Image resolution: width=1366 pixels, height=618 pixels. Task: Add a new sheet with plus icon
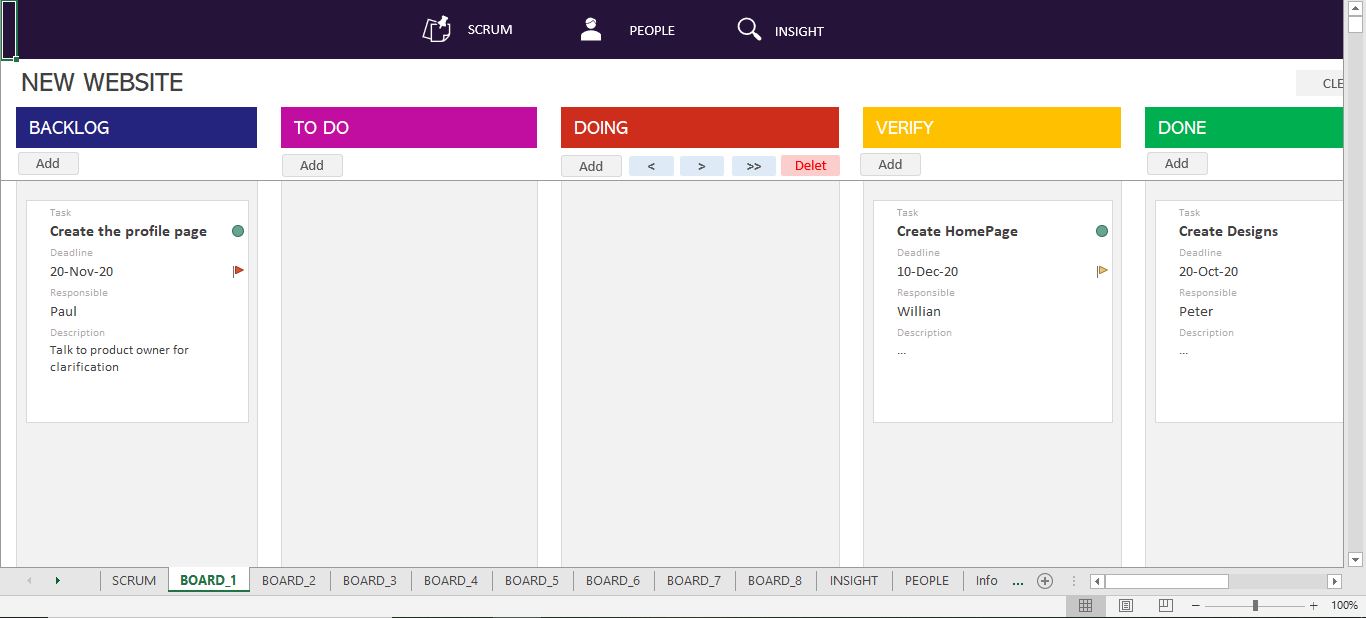(1045, 581)
